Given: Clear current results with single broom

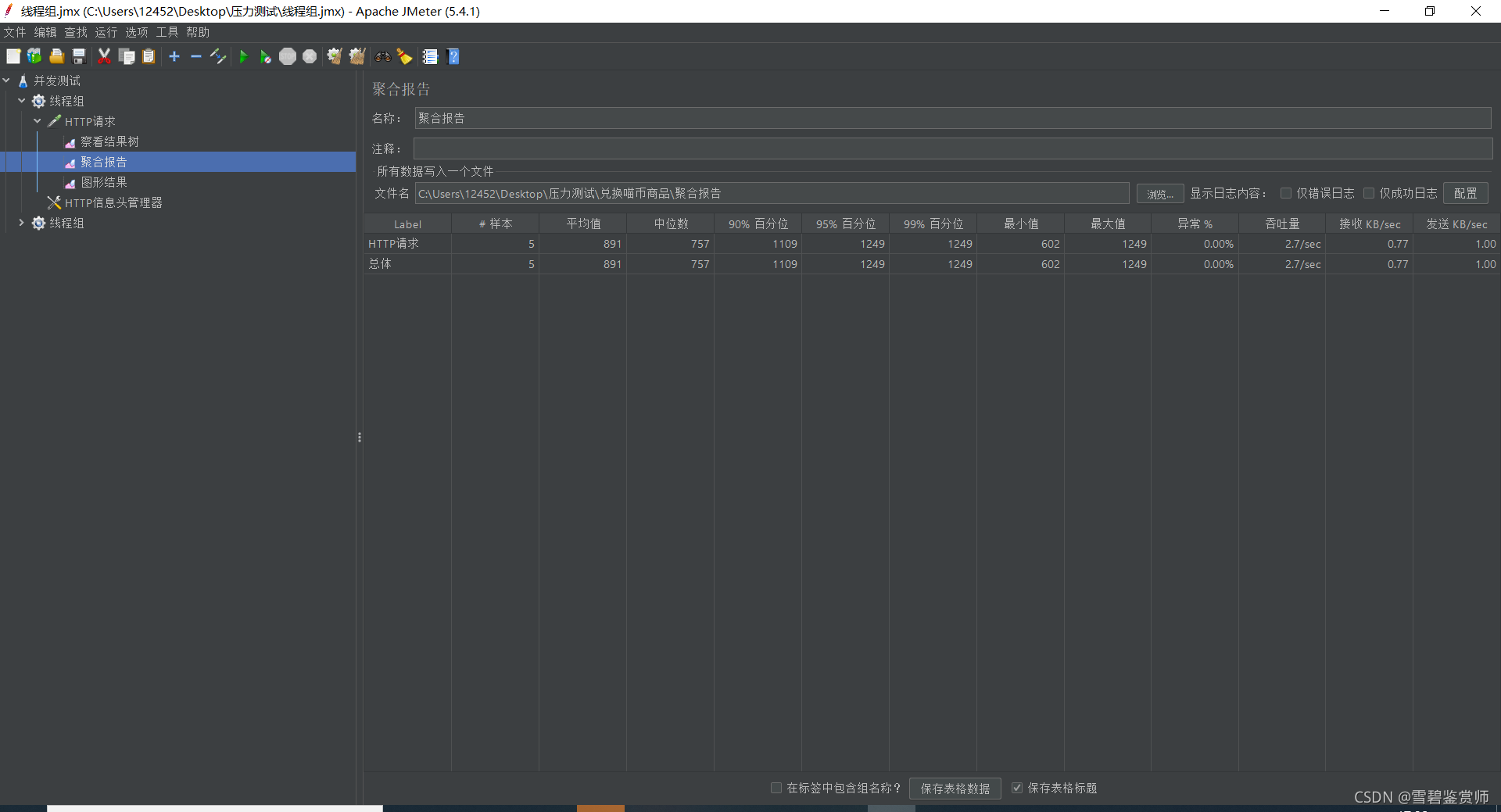Looking at the screenshot, I should pos(335,56).
